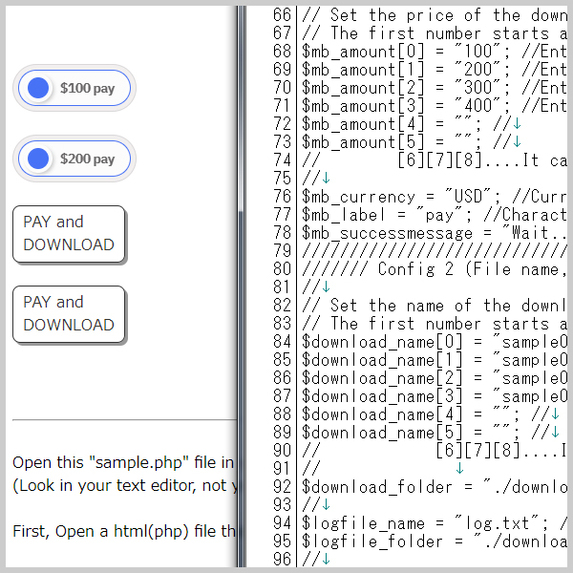Image resolution: width=573 pixels, height=573 pixels.
Task: Click code line 88 with $download_name[4]
Action: pyautogui.click(x=431, y=414)
